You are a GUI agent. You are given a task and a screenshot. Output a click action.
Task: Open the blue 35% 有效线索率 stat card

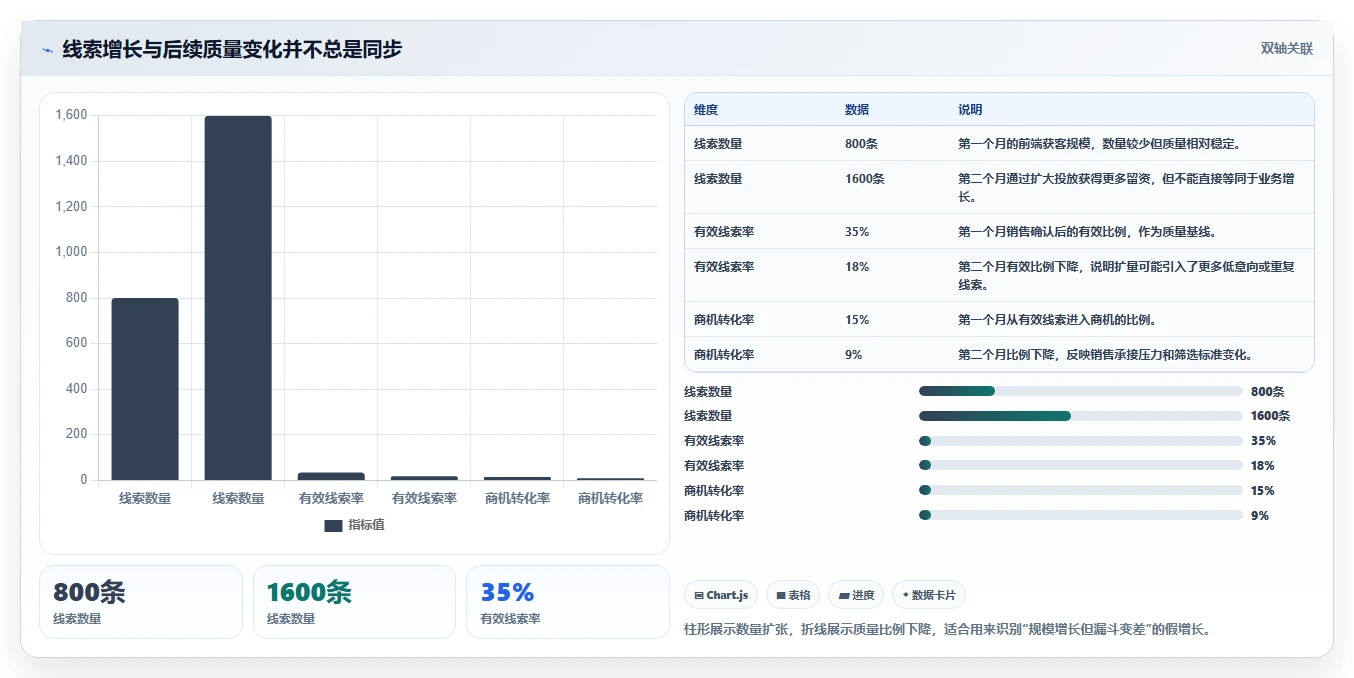(568, 602)
